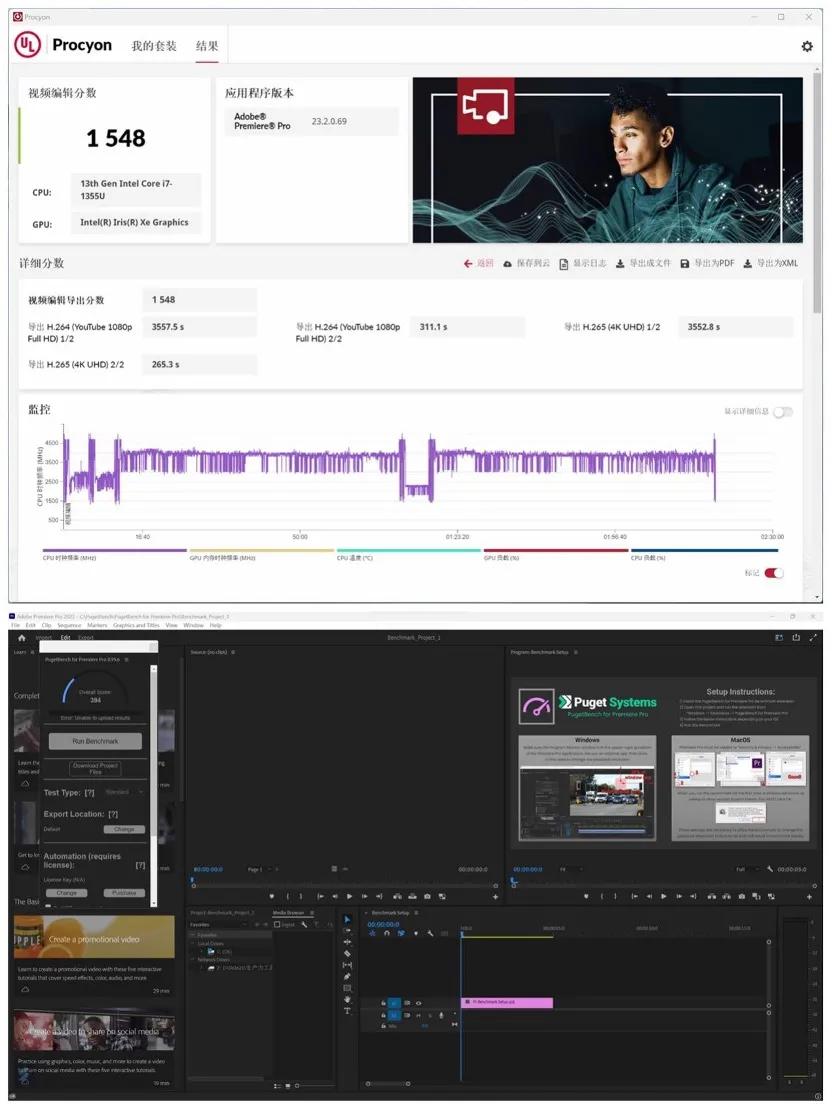Enable timeline snapping with the magnet icon

click(387, 933)
